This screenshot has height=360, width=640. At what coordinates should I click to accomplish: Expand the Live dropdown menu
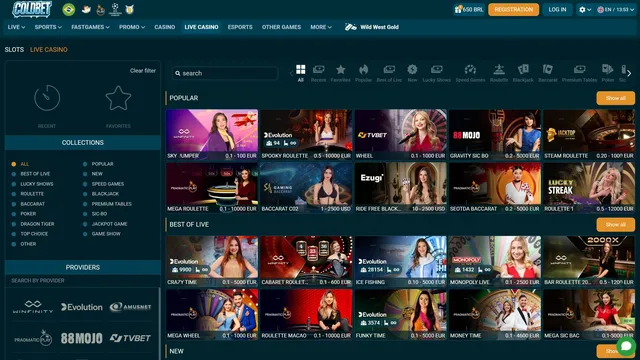pos(16,27)
